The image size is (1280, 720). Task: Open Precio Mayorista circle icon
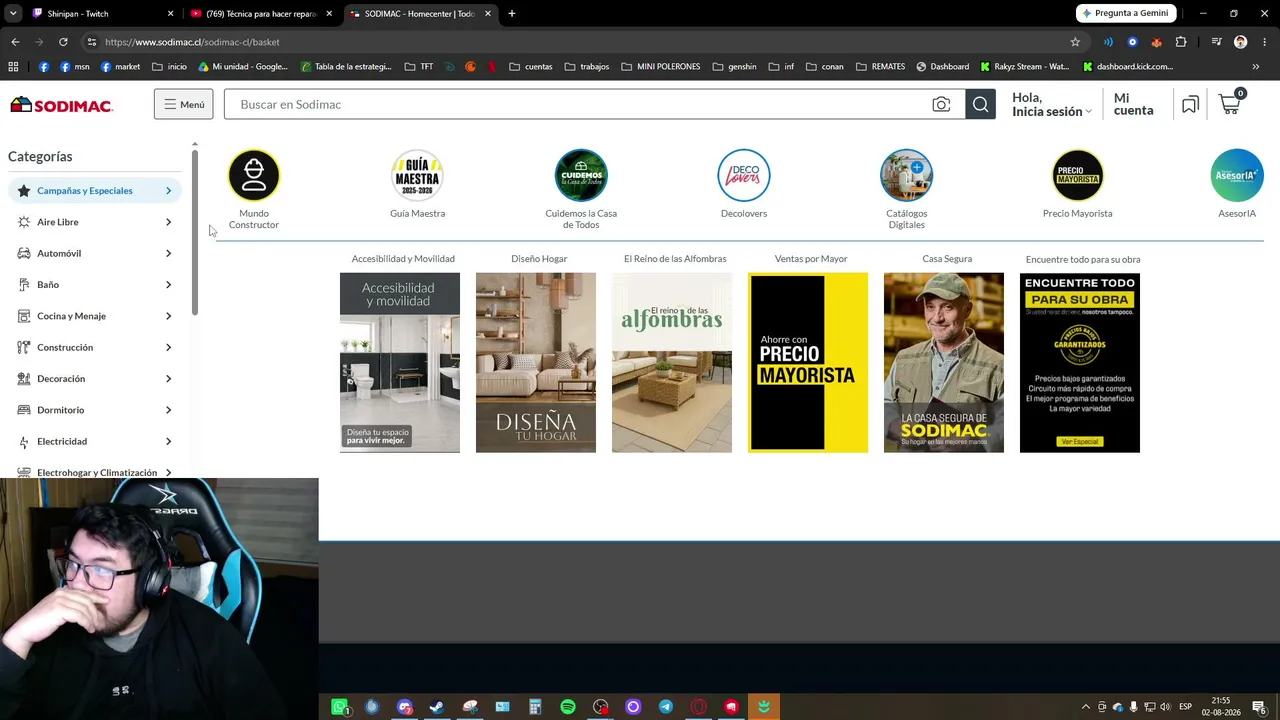tap(1078, 175)
